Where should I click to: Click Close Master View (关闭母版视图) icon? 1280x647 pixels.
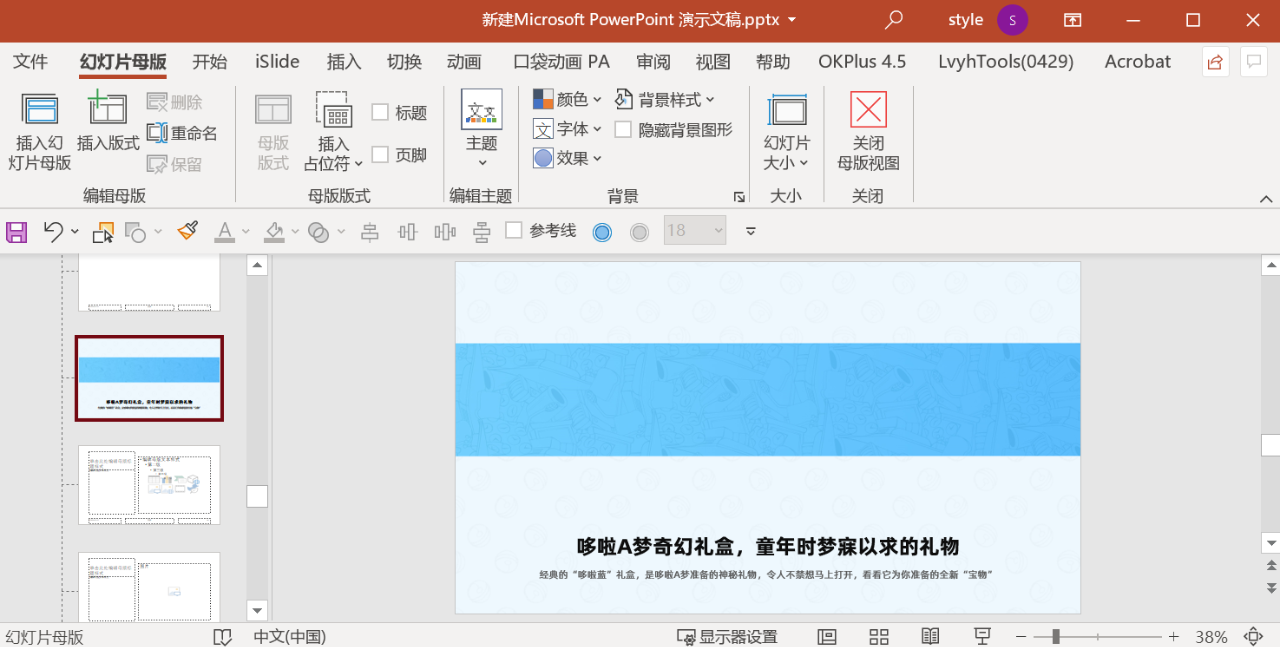click(x=868, y=109)
